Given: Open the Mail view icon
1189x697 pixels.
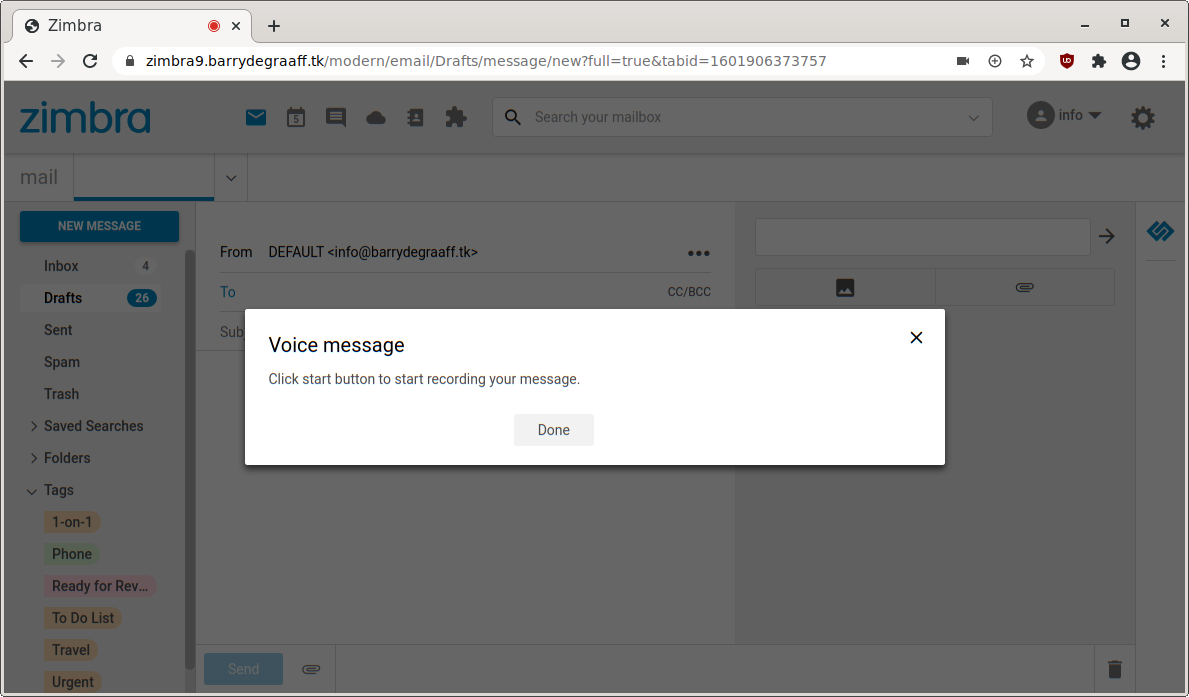Looking at the screenshot, I should coord(256,118).
